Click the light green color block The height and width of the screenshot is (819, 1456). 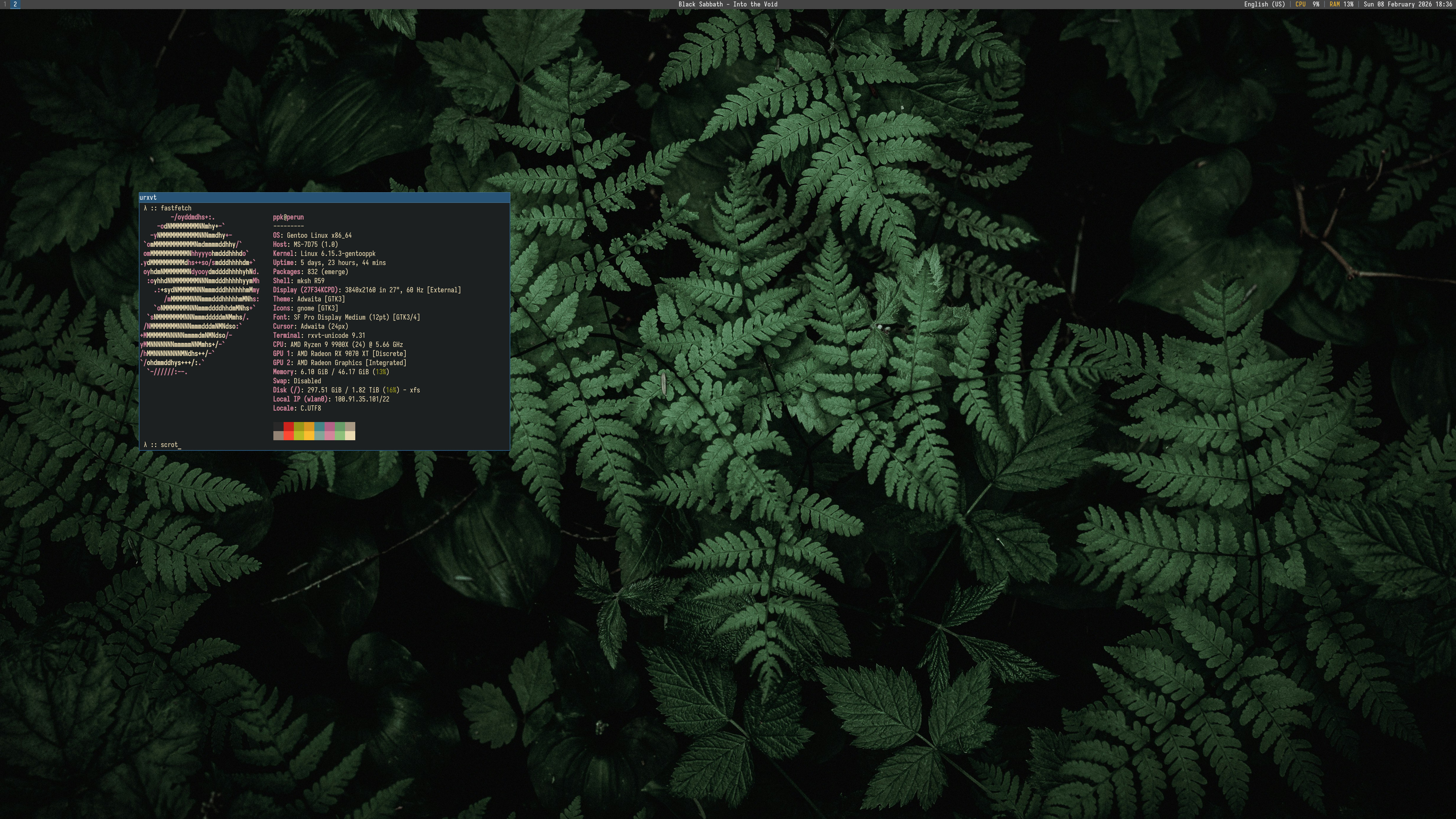click(340, 435)
